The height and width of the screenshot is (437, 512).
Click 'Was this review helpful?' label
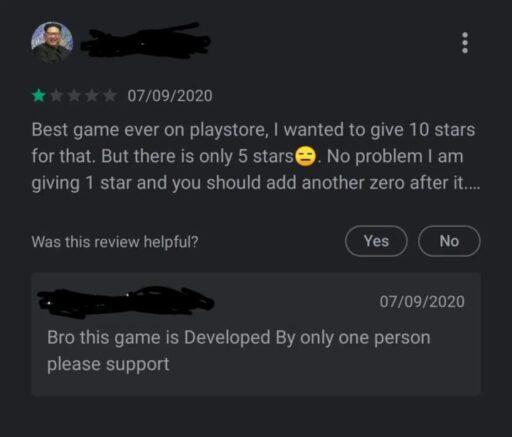point(115,242)
